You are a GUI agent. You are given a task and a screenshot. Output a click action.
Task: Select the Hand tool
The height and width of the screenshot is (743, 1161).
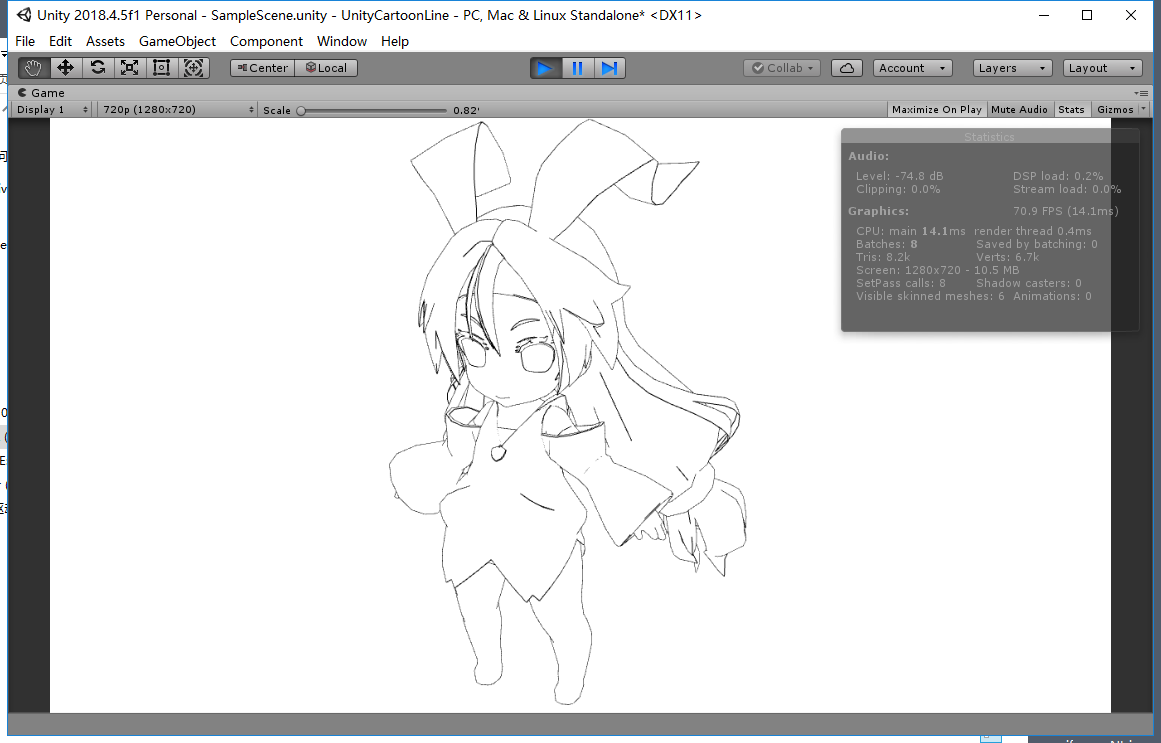(x=34, y=68)
